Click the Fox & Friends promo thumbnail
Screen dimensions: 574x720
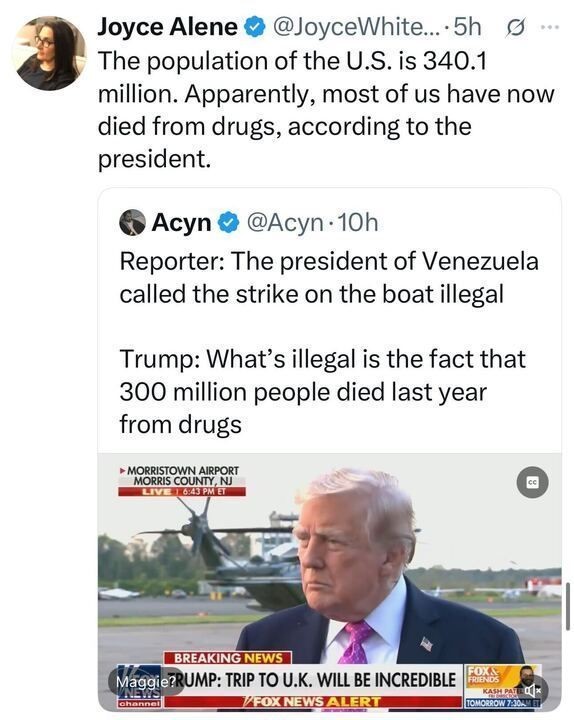pos(502,686)
